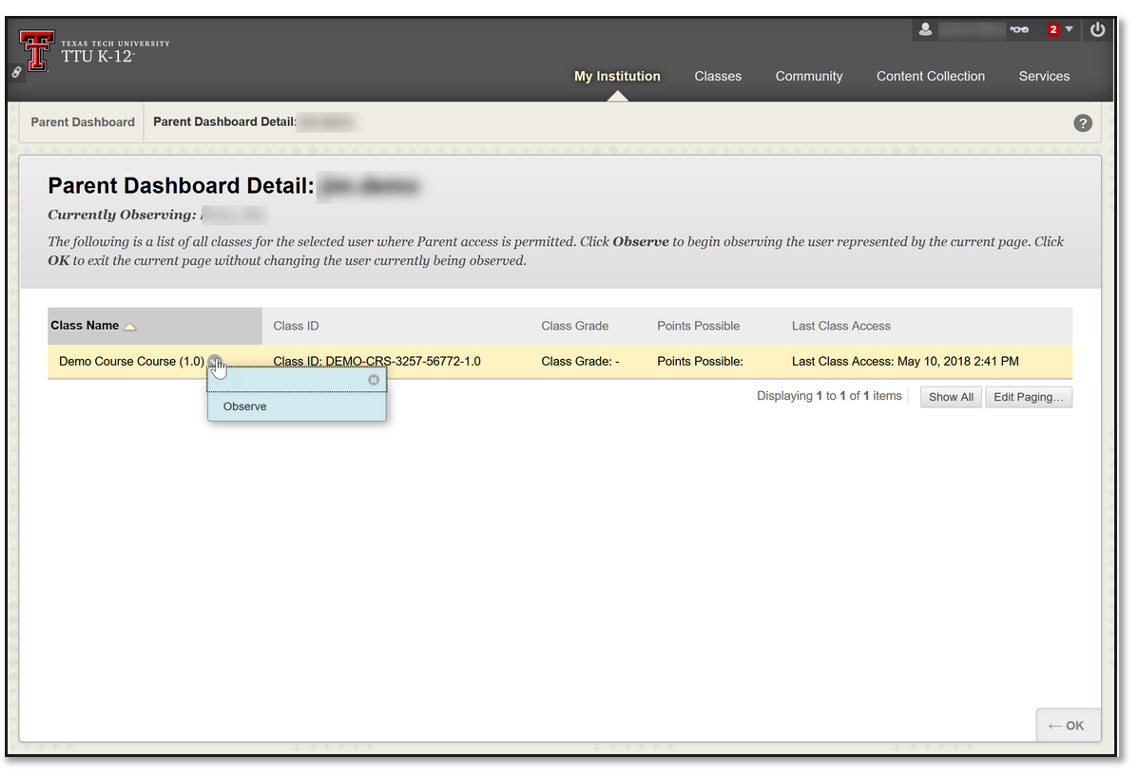The height and width of the screenshot is (782, 1134).
Task: Open the Content Collection tab
Action: (x=930, y=76)
